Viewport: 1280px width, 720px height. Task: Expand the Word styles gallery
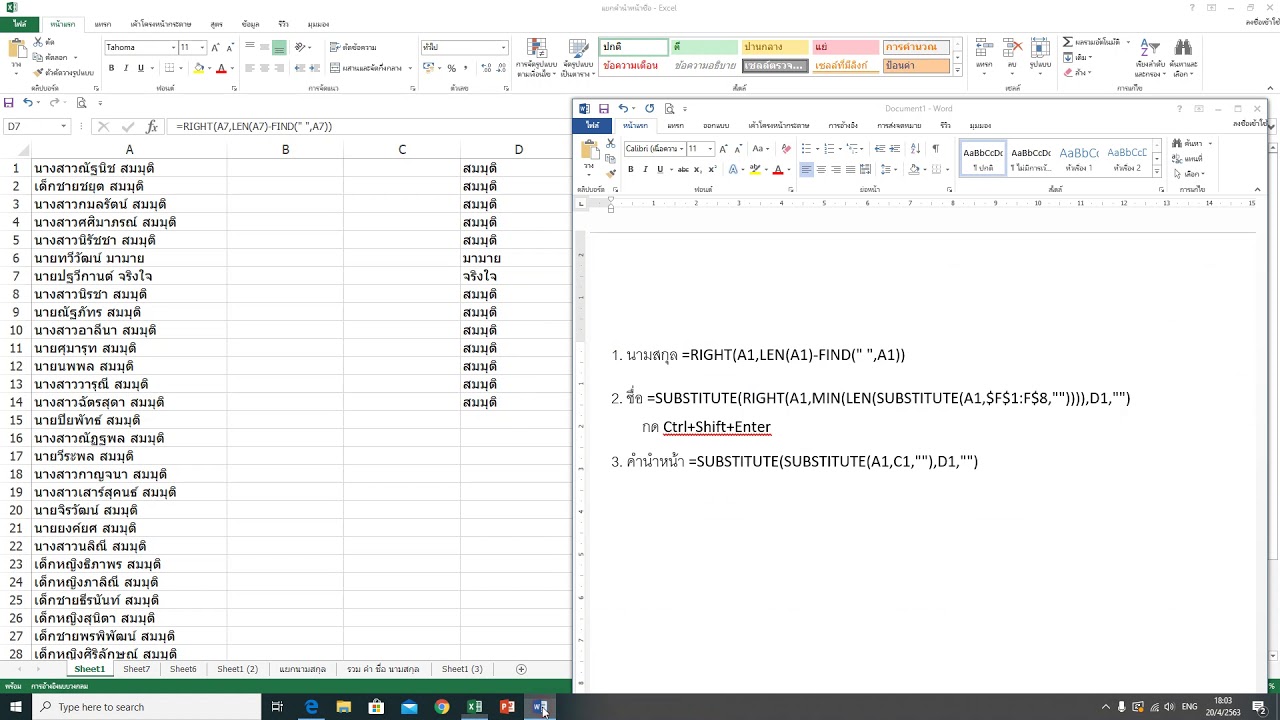(x=1157, y=170)
